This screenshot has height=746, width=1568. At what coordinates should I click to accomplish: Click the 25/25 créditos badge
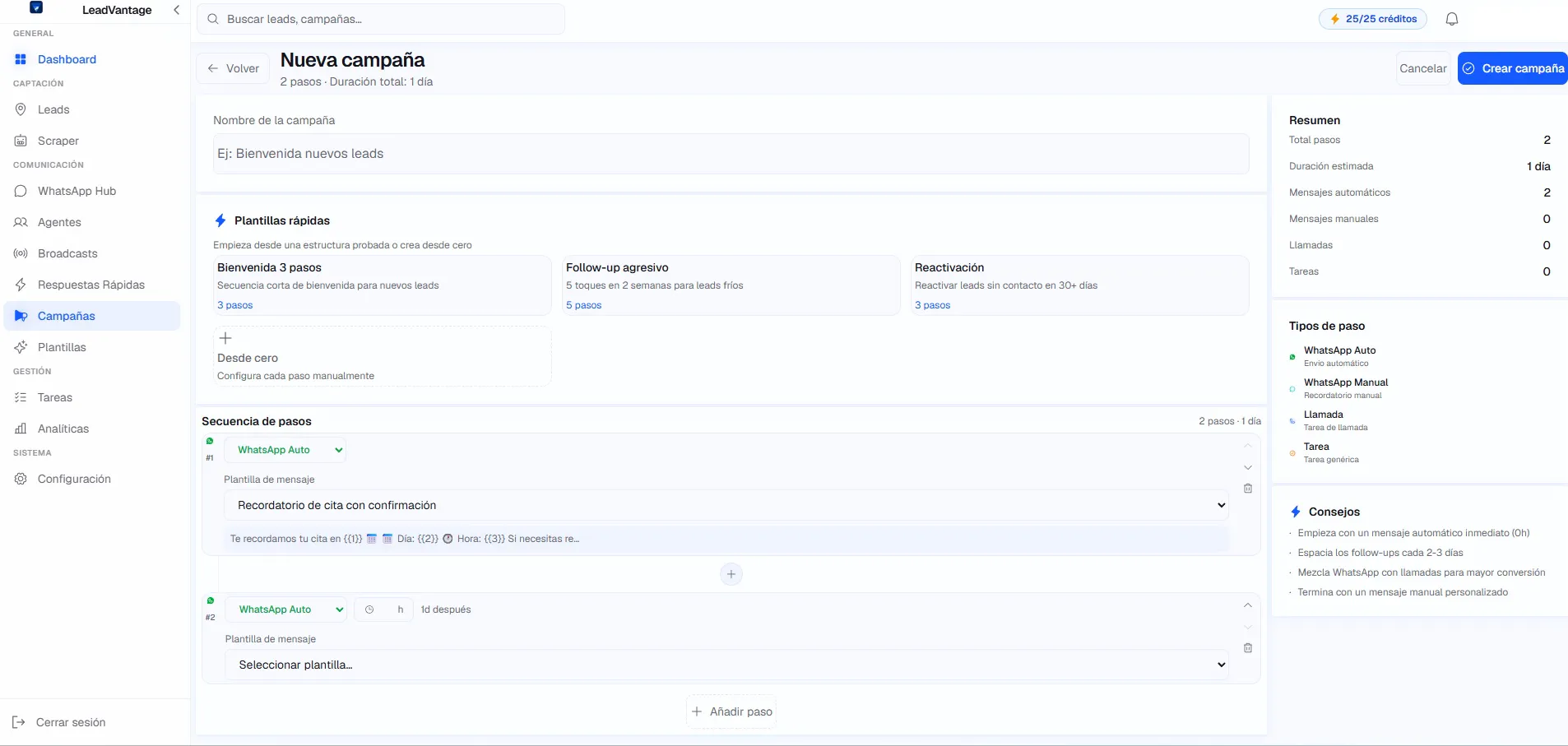[1373, 19]
